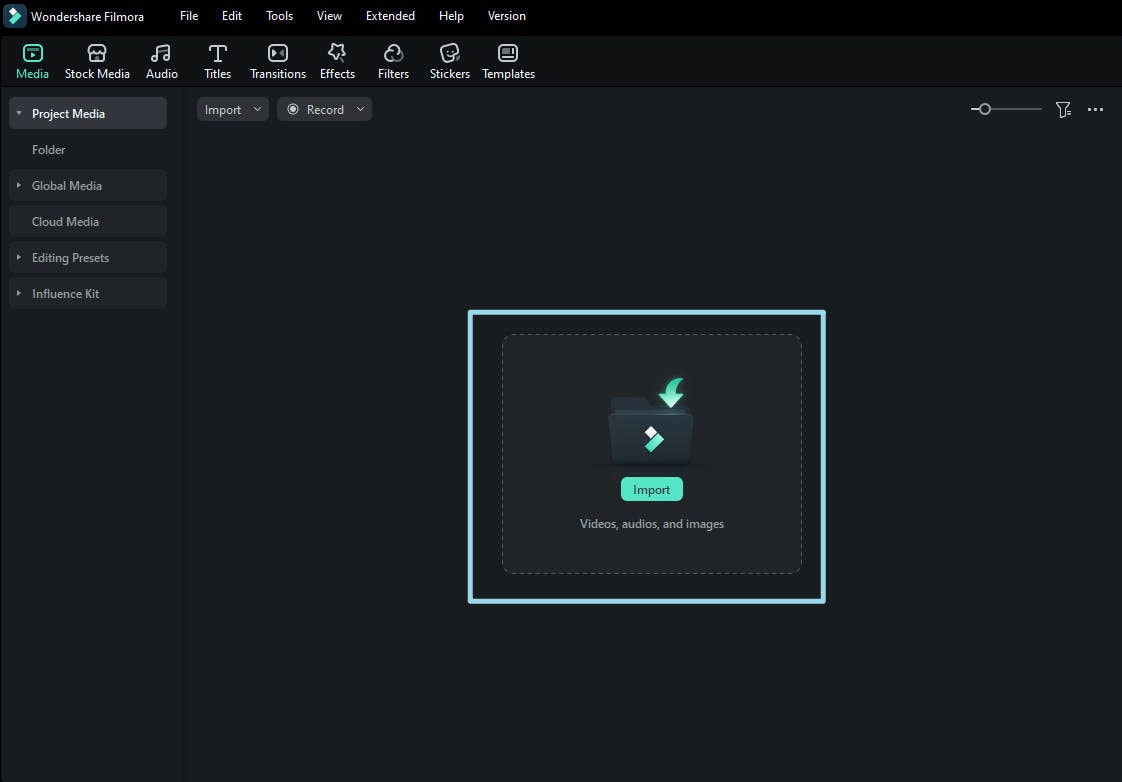Click the import folder illustration icon
The image size is (1122, 782).
(x=650, y=421)
